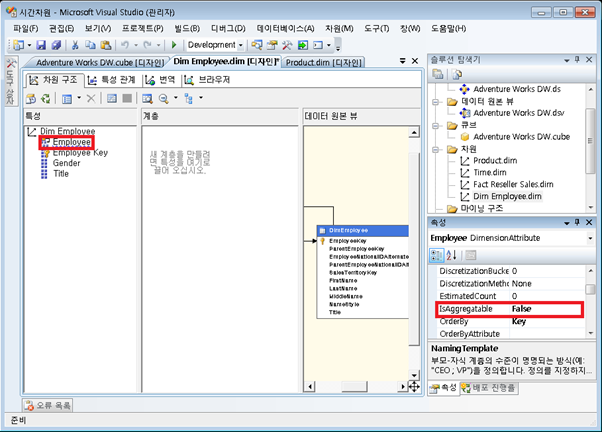Click the attribute view grid icon
The width and height of the screenshot is (602, 432).
[x=67, y=99]
